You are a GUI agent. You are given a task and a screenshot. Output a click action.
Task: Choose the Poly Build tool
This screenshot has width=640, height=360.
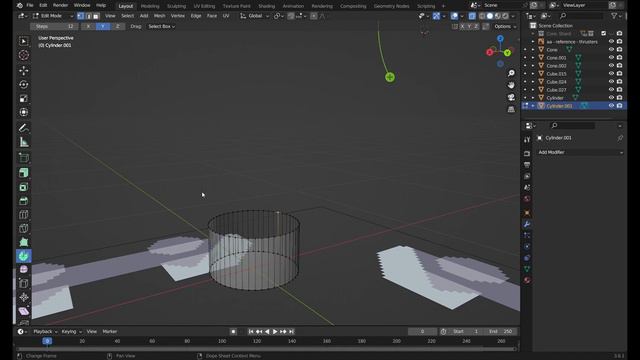point(24,242)
